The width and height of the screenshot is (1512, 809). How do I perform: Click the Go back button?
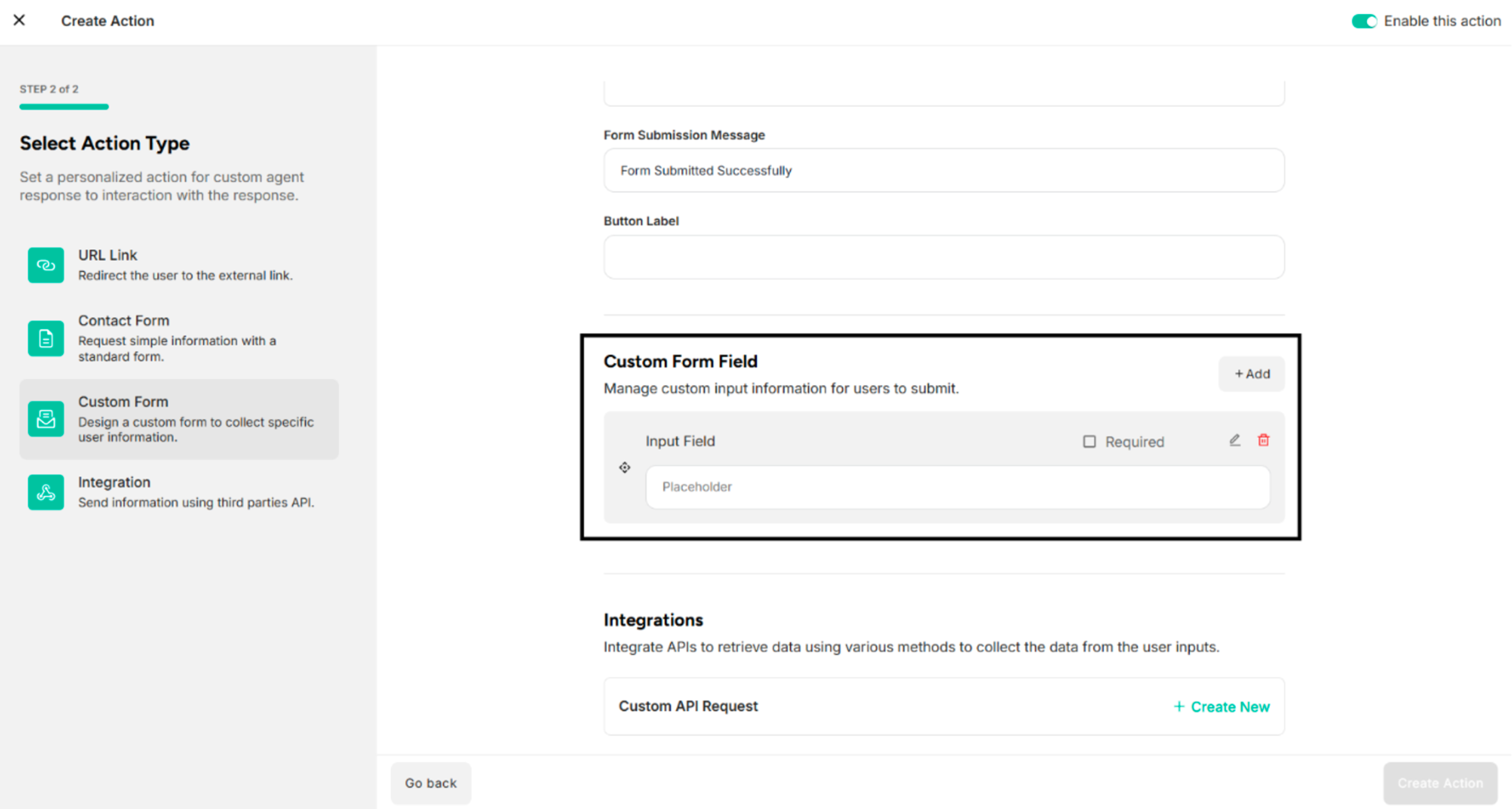(431, 783)
